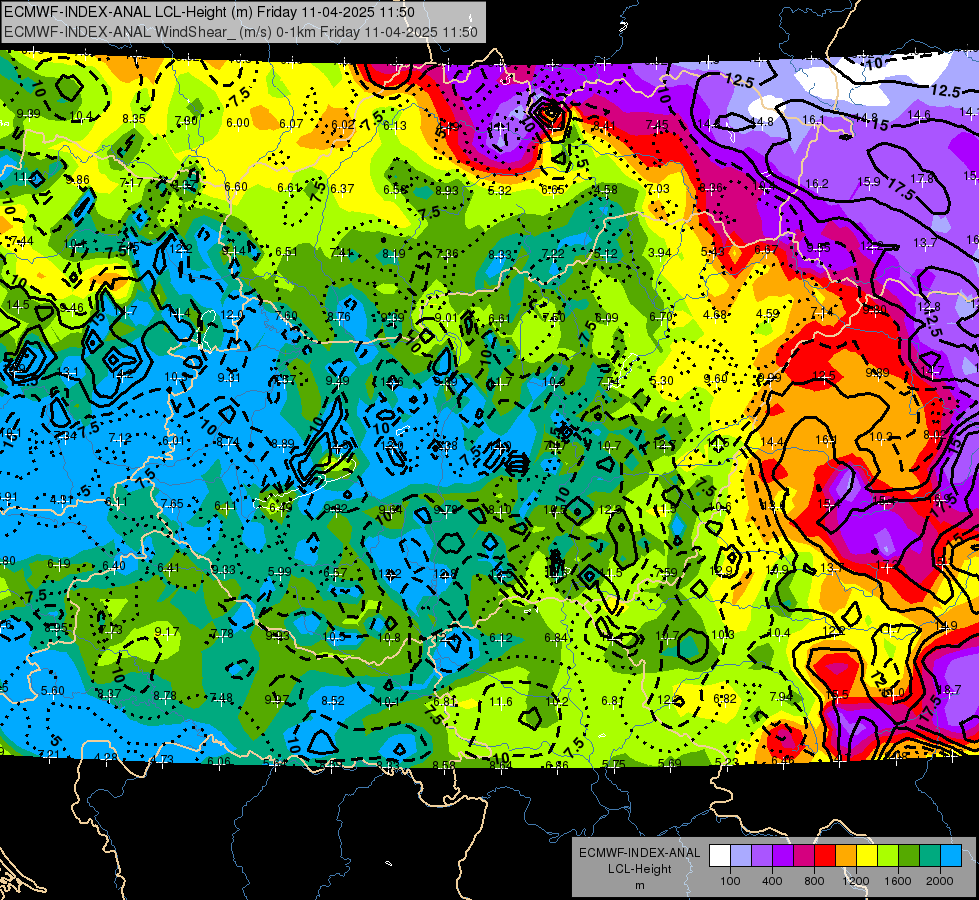
Task: Click the wind shear value '9.86'
Action: click(x=77, y=180)
